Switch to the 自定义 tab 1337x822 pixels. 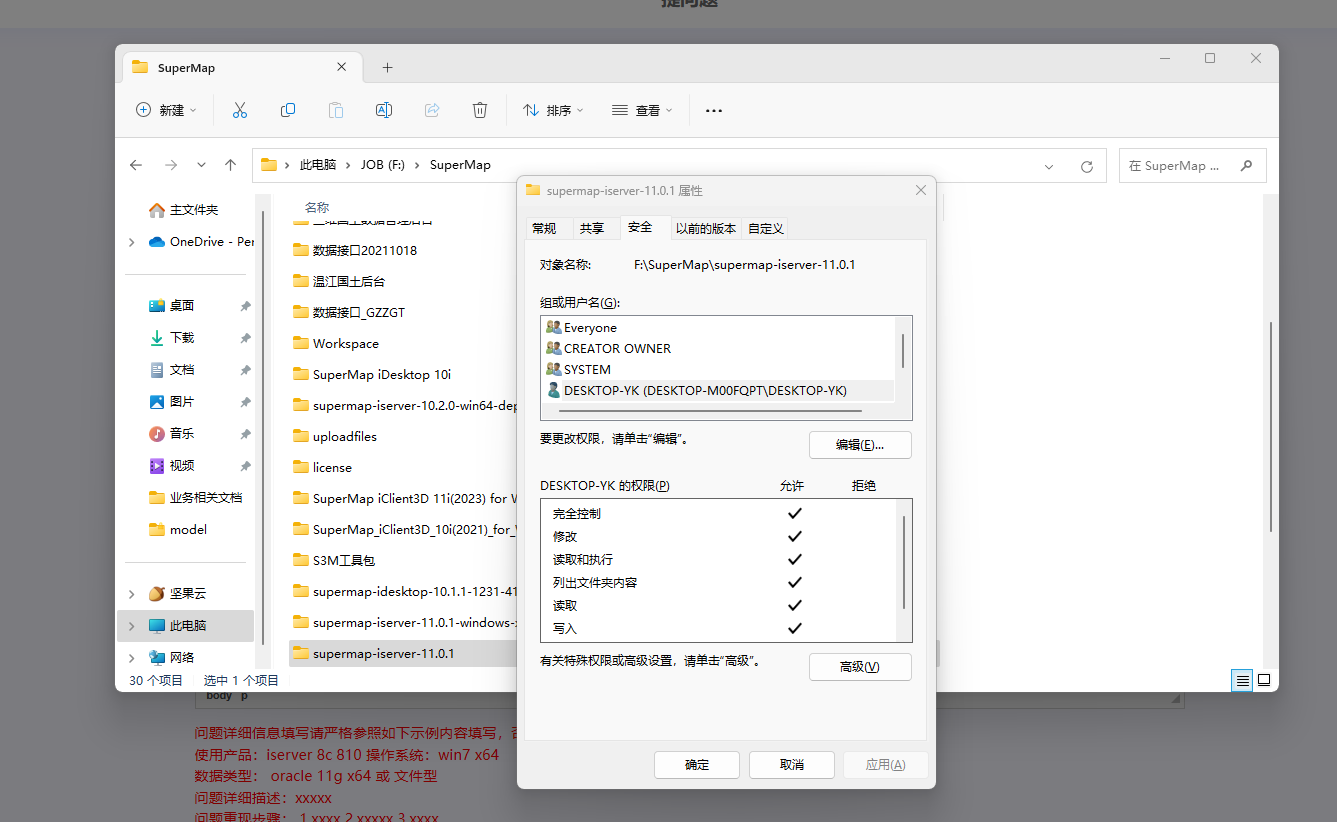(x=766, y=229)
